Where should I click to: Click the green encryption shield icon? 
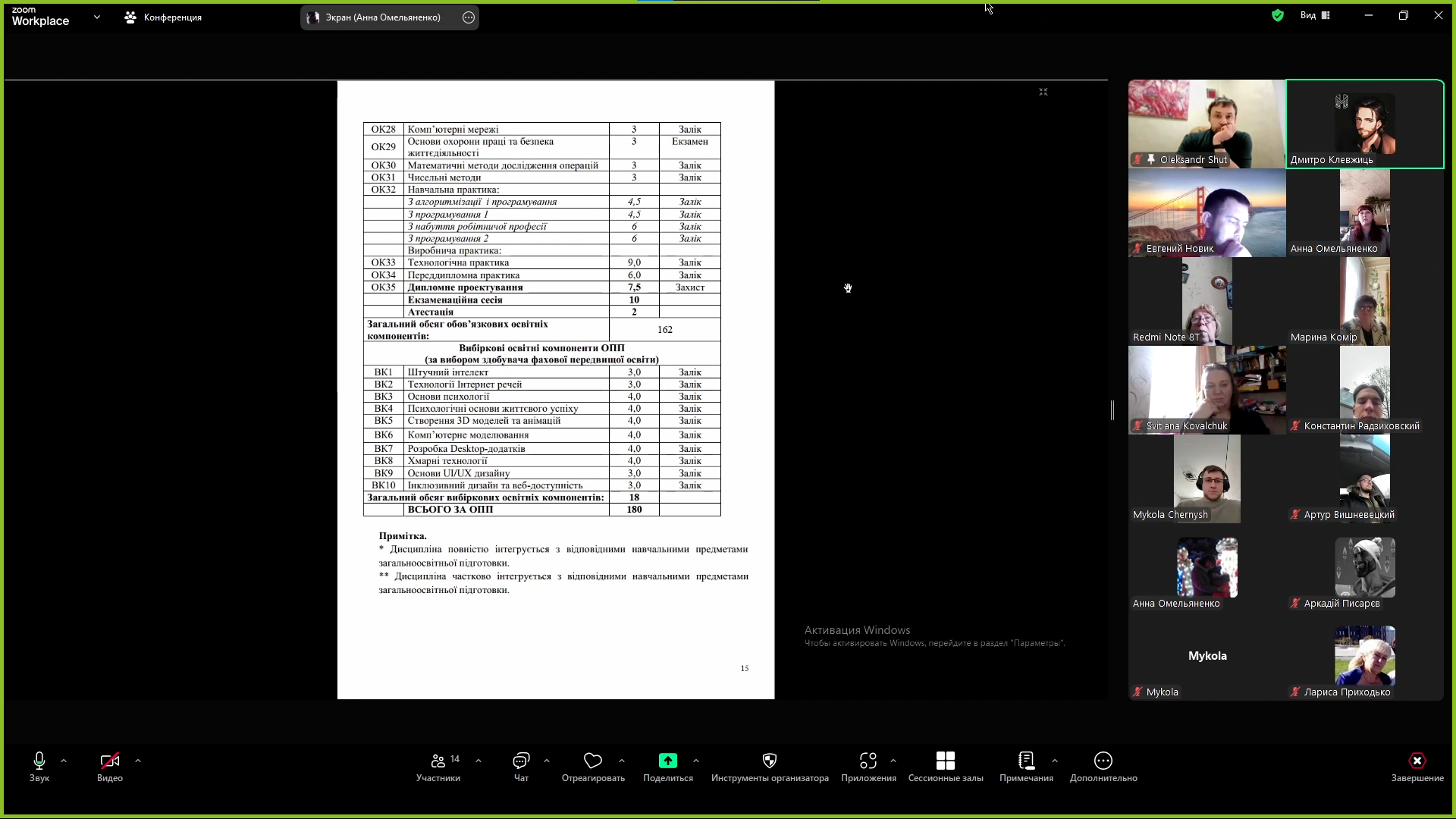pyautogui.click(x=1278, y=15)
